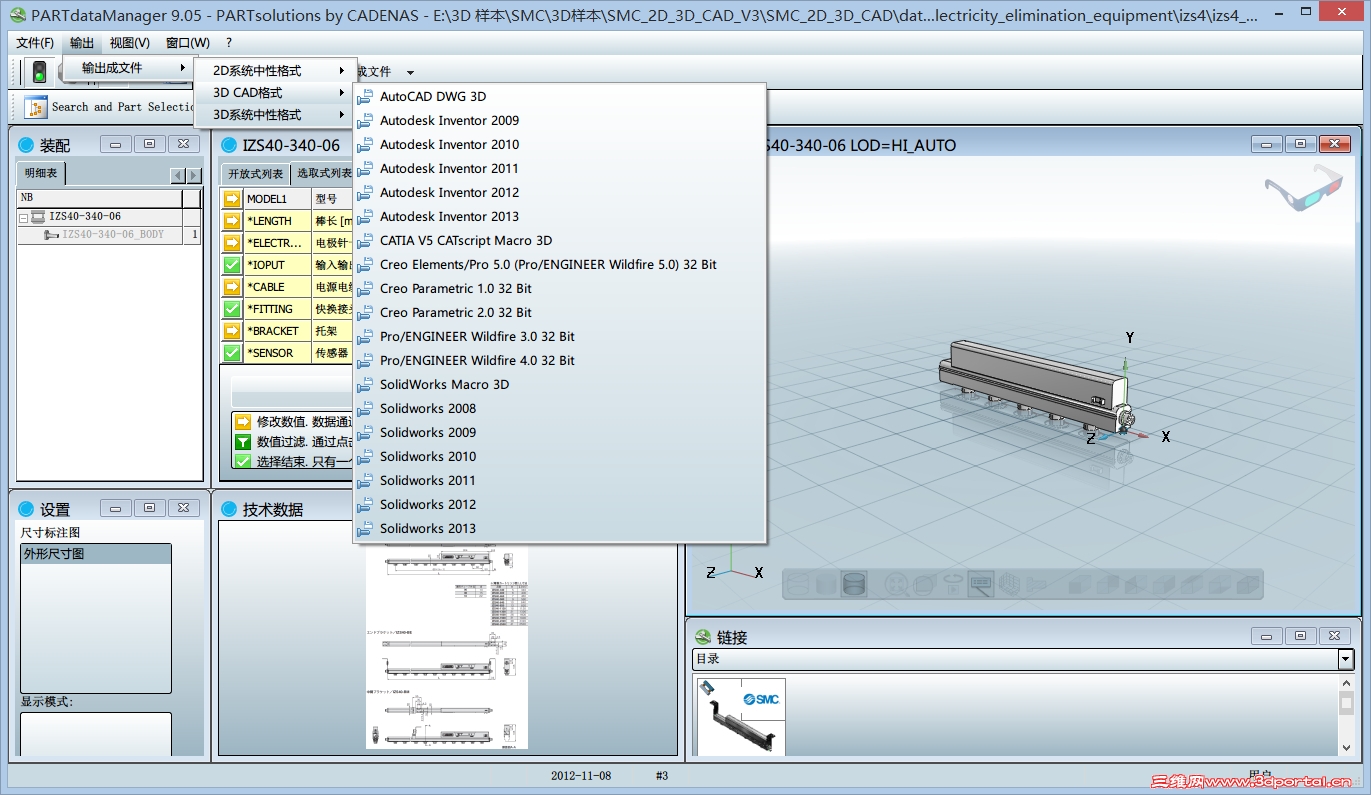1371x795 pixels.
Task: Select the wireframe cylinder display mode icon
Action: pos(799,584)
